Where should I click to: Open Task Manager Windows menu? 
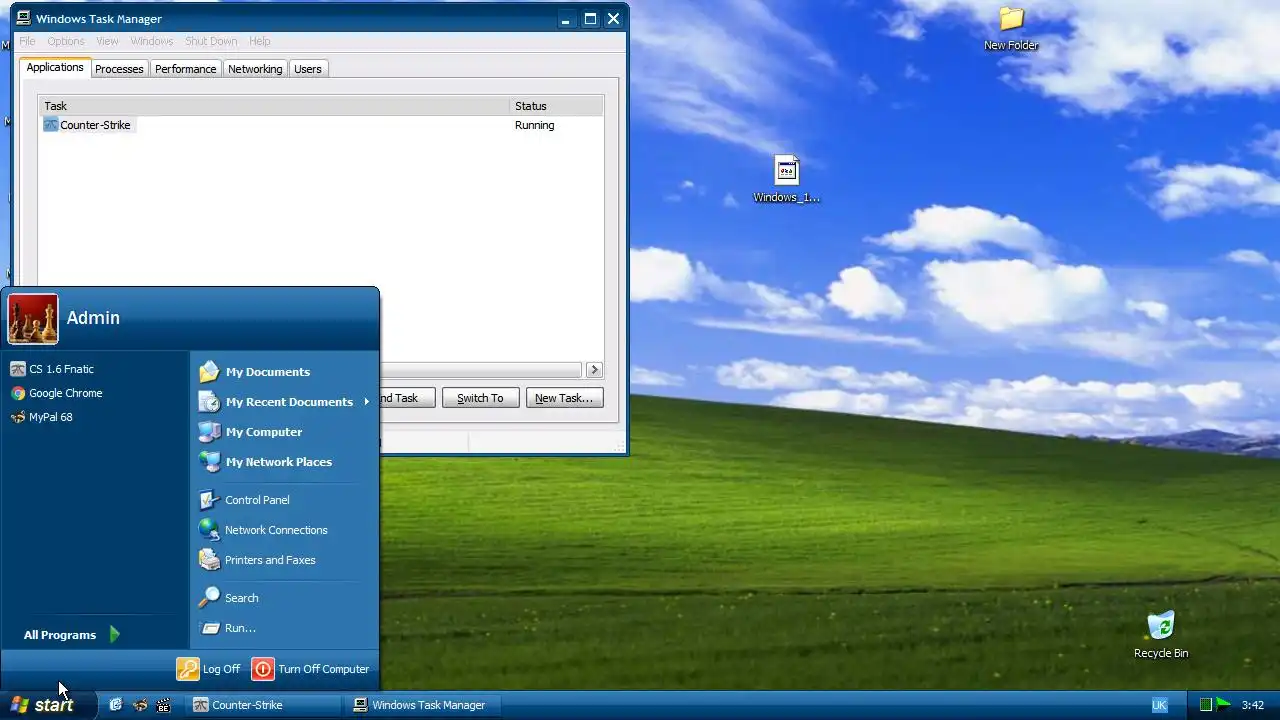(x=152, y=41)
